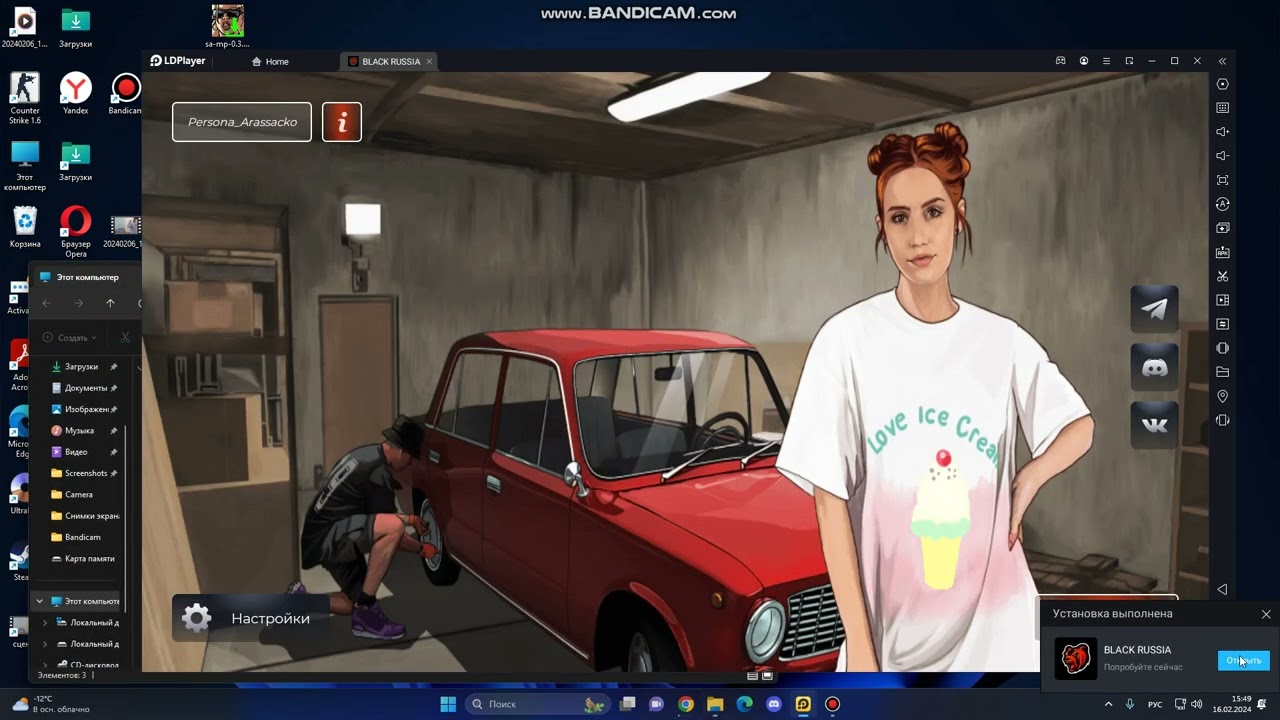Open Документы in Explorer sidebar
The image size is (1280, 720).
[x=86, y=388]
